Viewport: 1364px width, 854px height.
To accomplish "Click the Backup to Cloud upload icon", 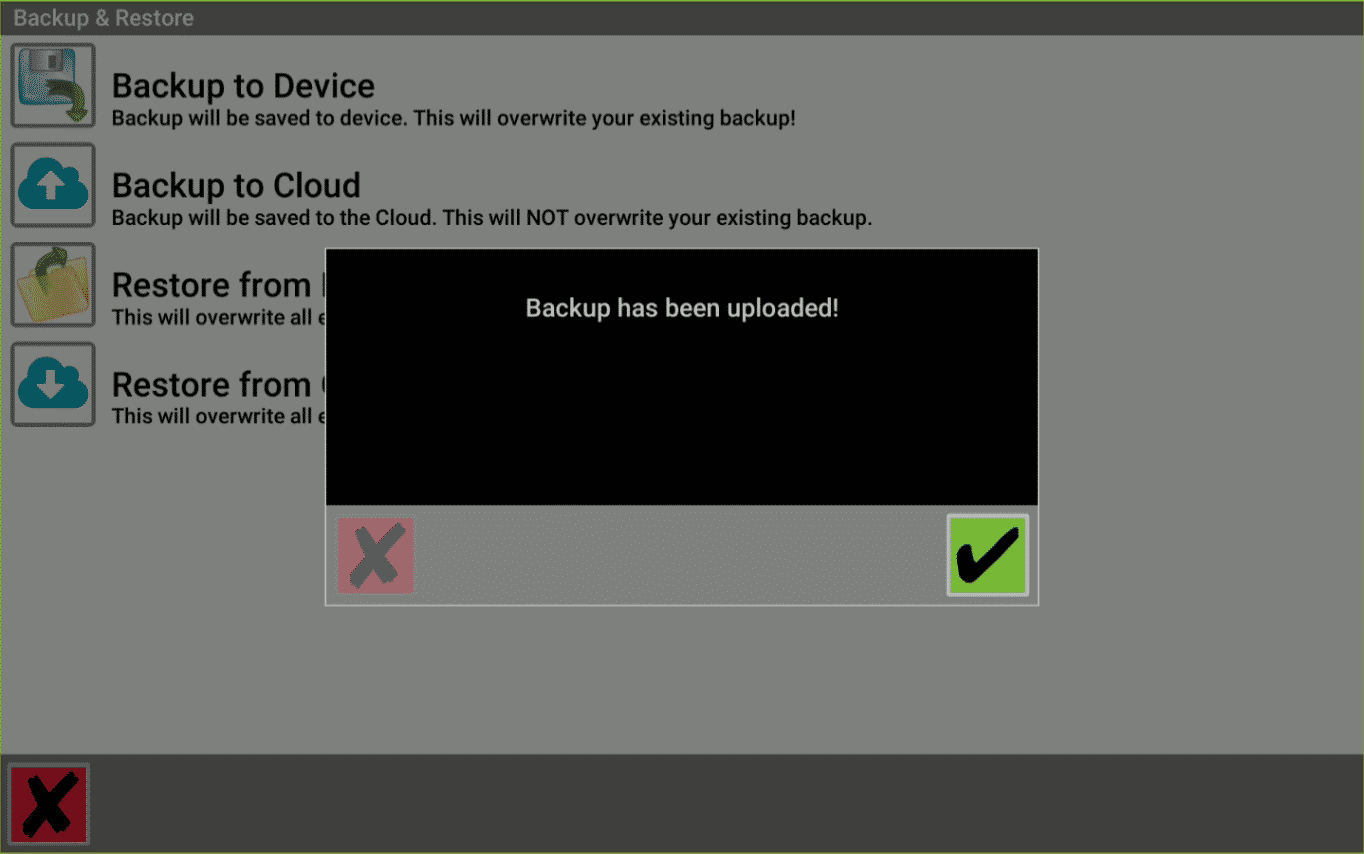I will click(53, 185).
